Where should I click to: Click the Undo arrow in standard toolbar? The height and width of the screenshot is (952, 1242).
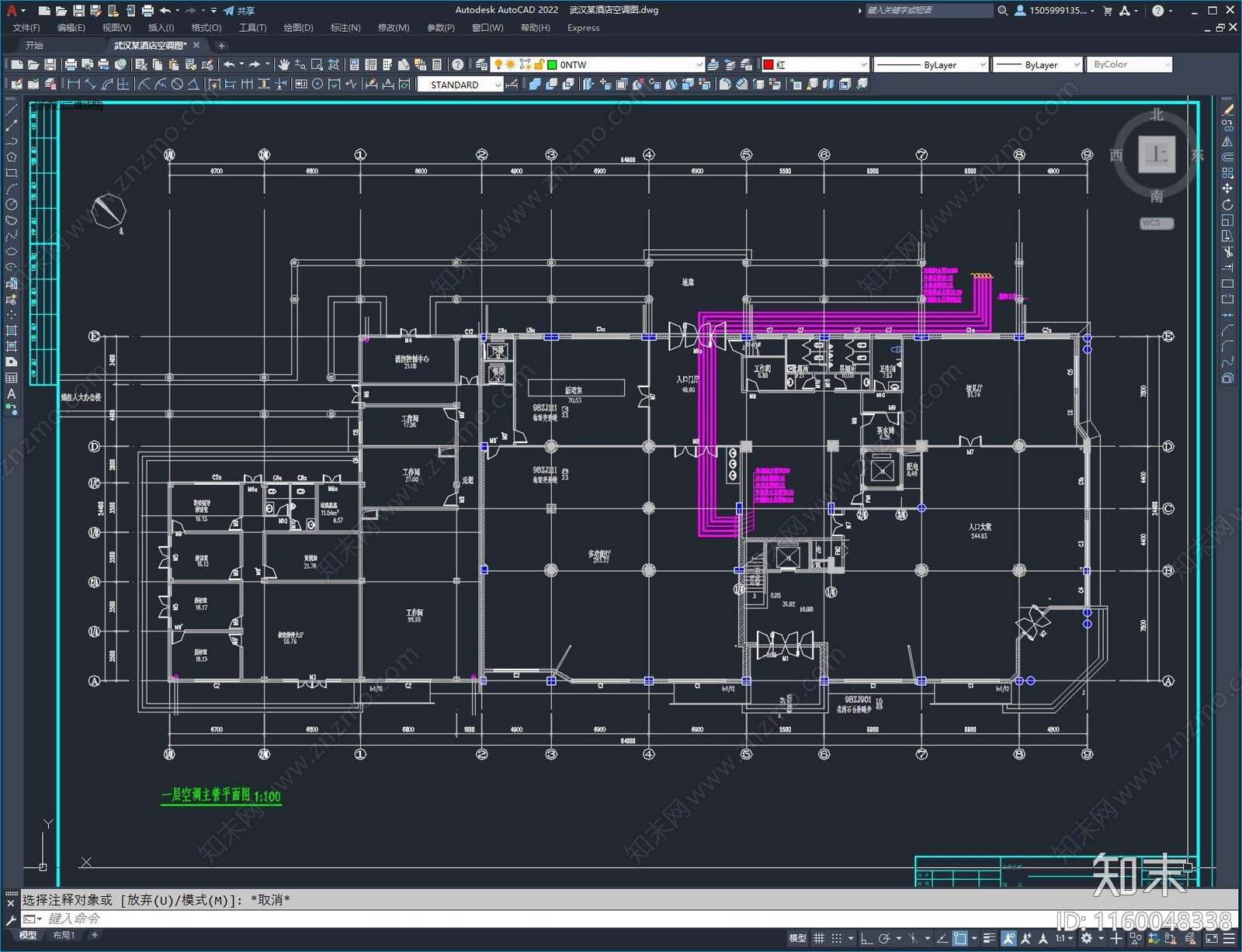229,64
